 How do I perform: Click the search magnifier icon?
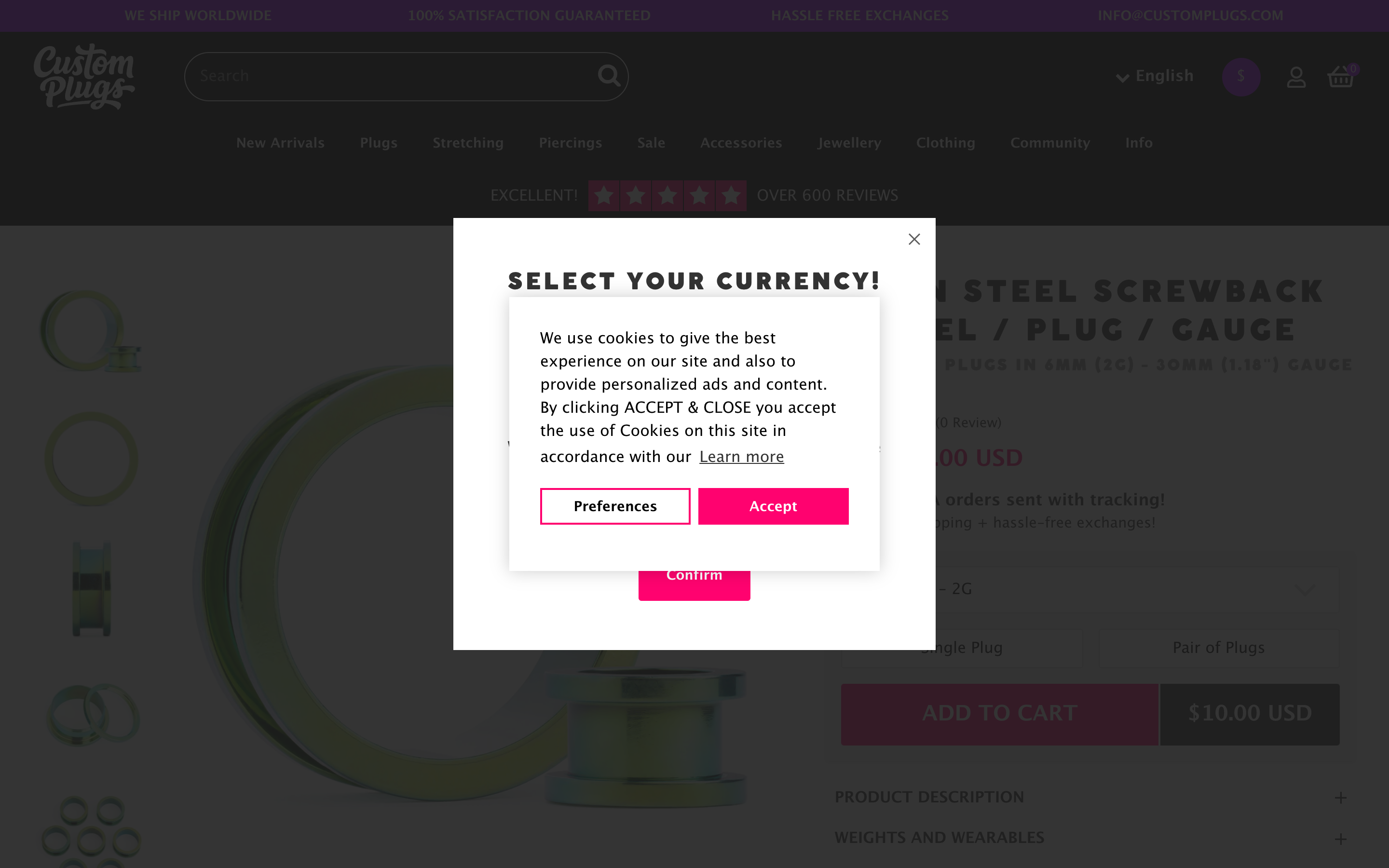608,76
